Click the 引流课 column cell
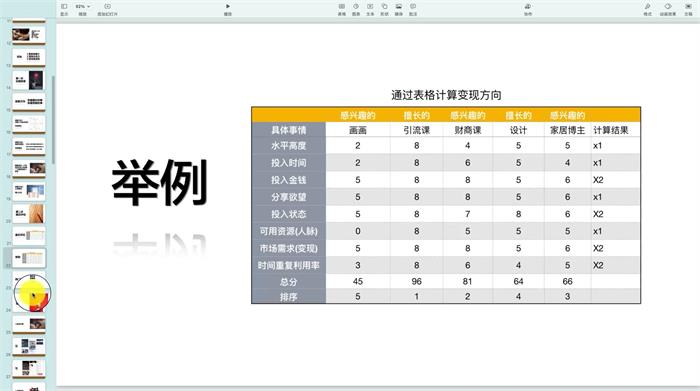This screenshot has width=700, height=391. [417, 130]
